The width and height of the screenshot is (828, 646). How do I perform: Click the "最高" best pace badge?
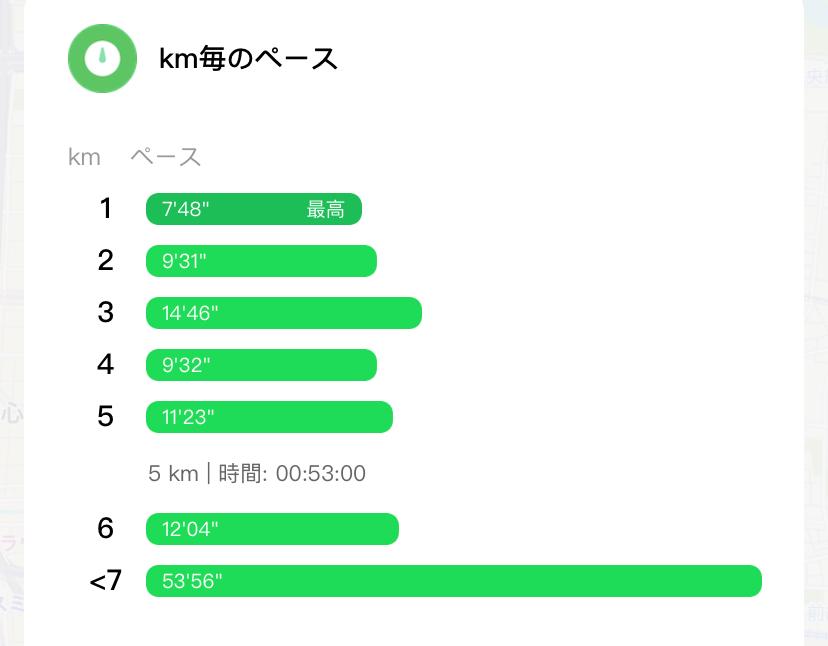(x=325, y=209)
